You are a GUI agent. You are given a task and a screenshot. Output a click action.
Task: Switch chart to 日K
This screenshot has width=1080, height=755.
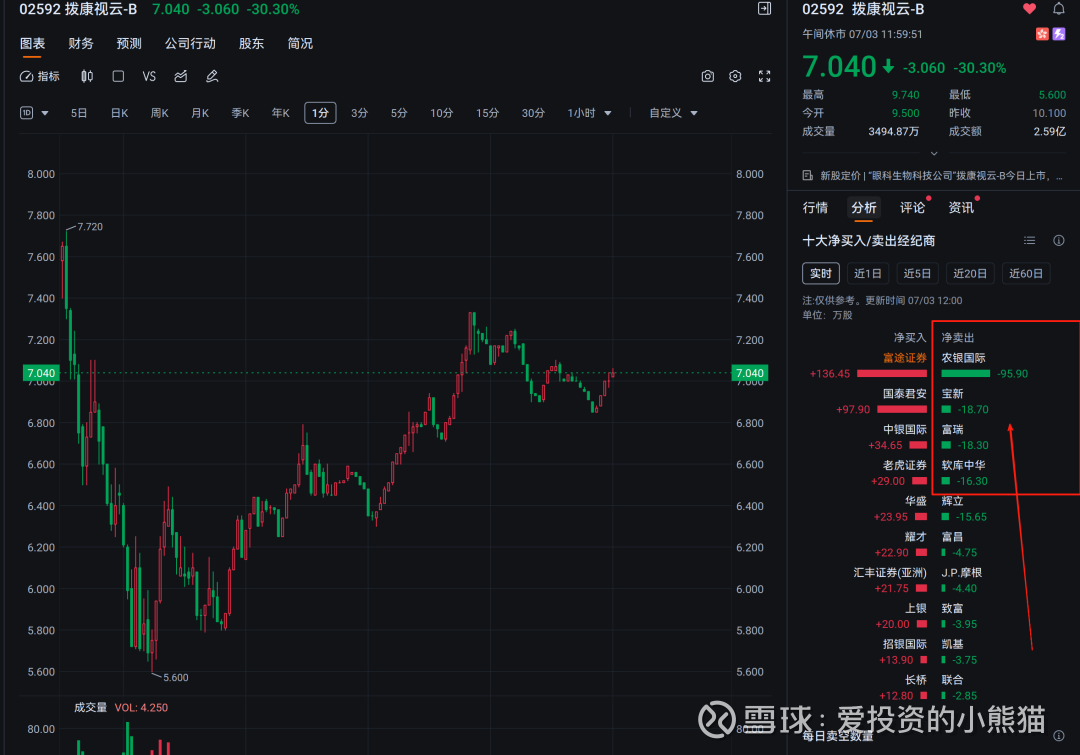119,113
